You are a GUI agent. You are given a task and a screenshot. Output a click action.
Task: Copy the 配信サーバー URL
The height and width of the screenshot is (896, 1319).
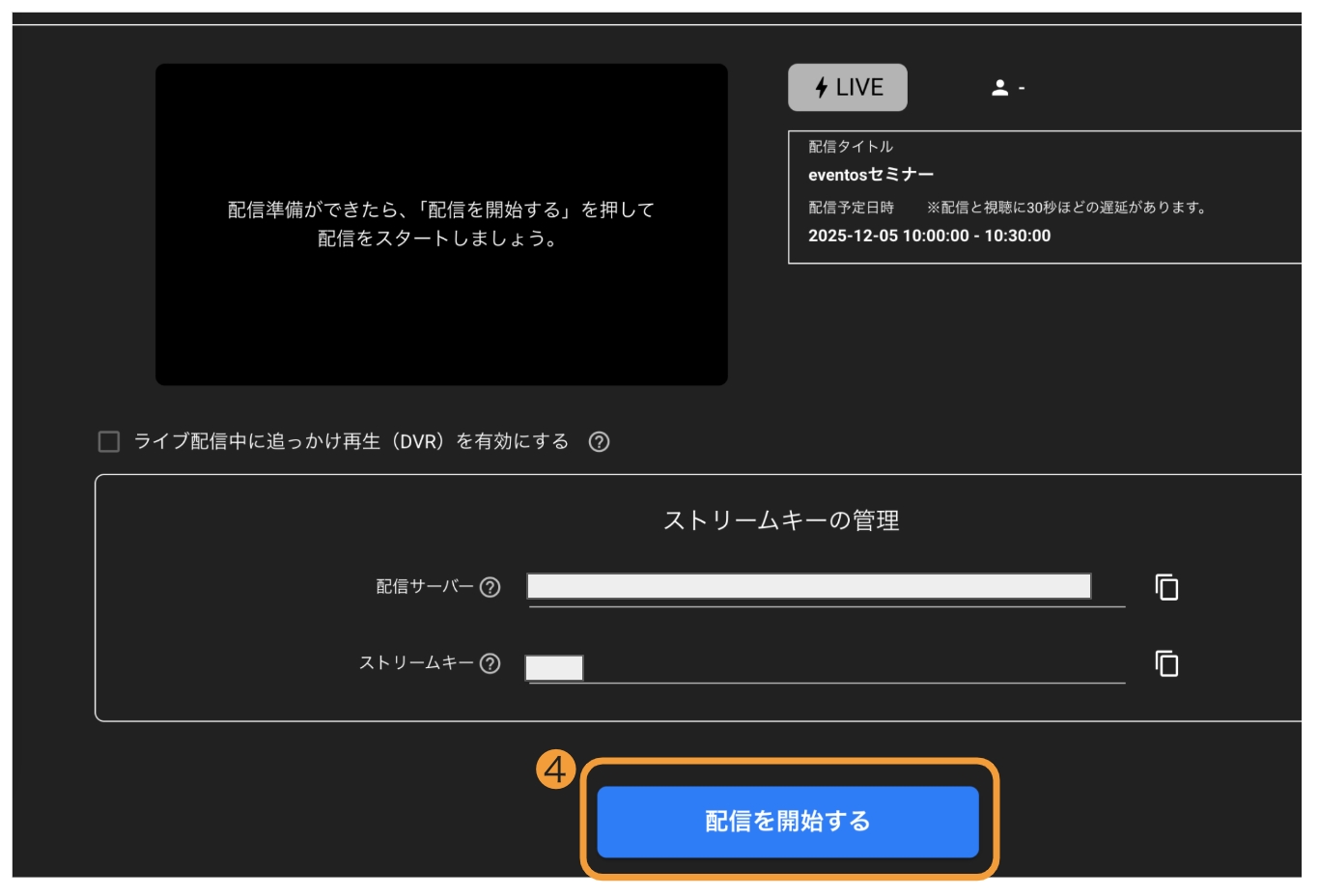(x=1166, y=587)
